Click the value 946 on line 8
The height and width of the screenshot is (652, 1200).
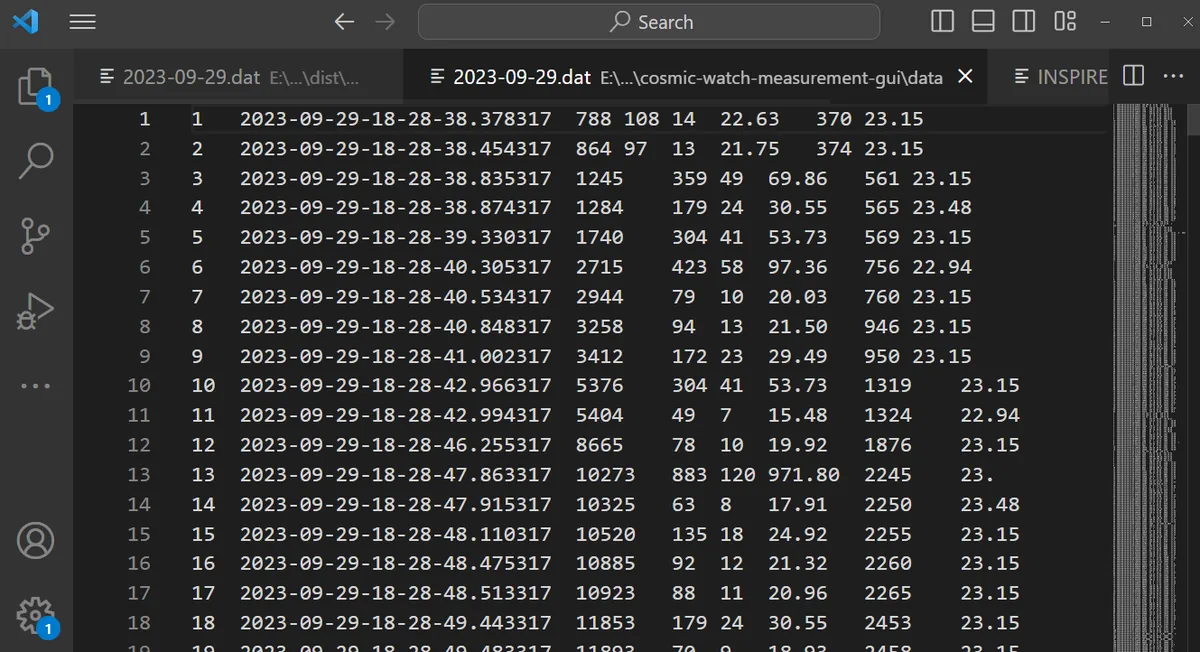(x=882, y=326)
